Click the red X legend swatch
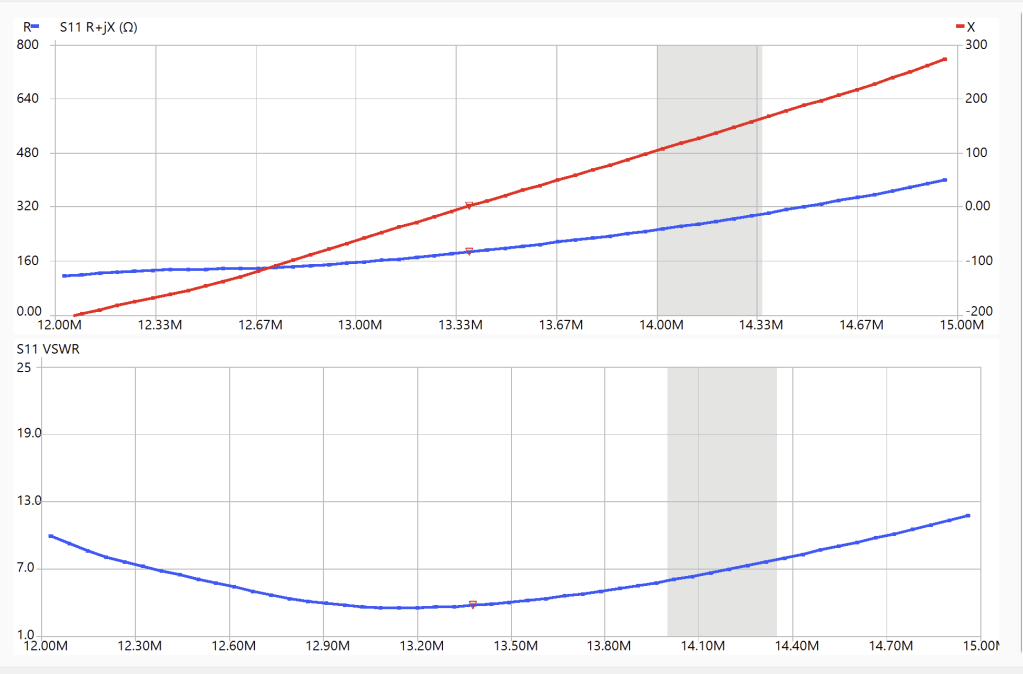Screen dimensions: 1023x674 pyautogui.click(x=959, y=27)
